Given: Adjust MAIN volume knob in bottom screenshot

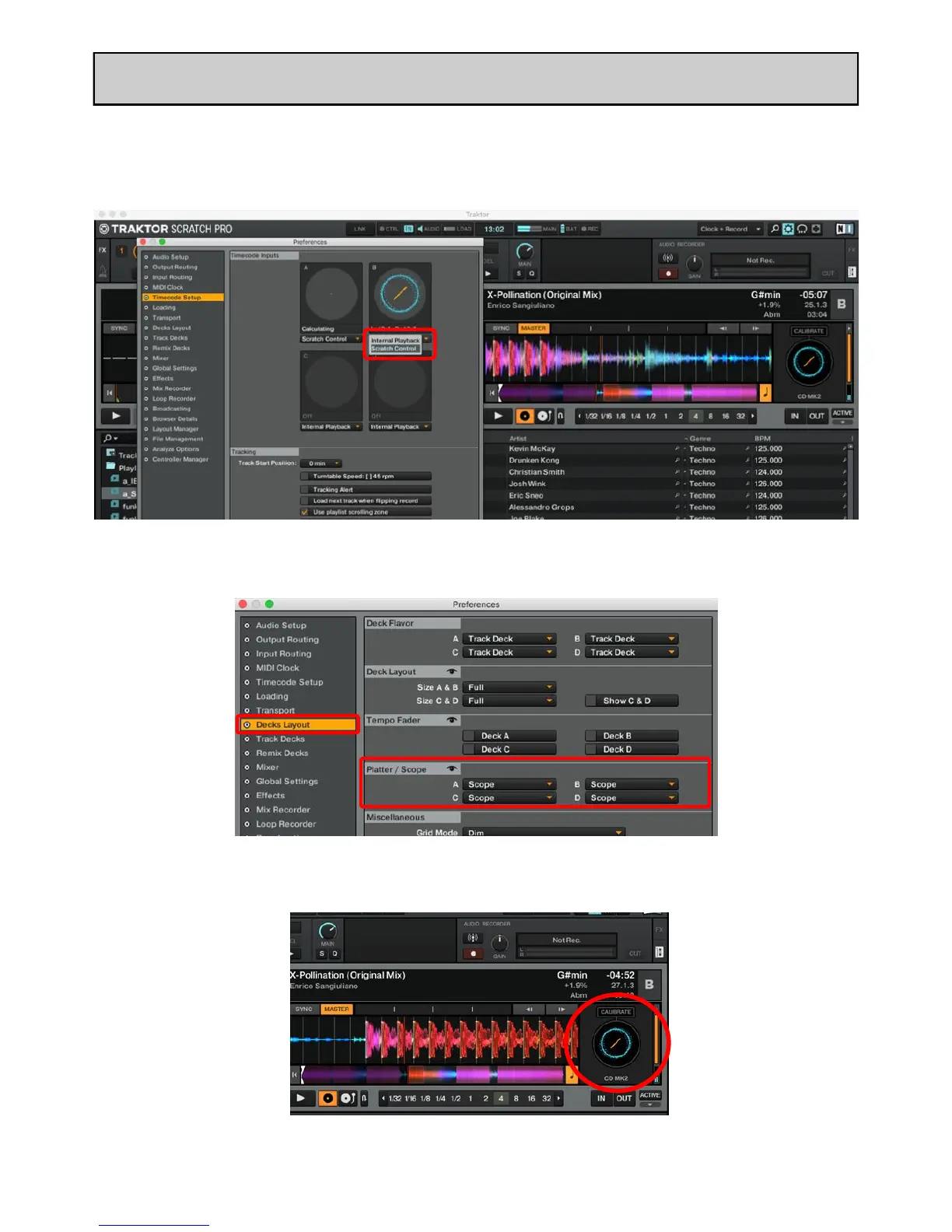Looking at the screenshot, I should [328, 931].
